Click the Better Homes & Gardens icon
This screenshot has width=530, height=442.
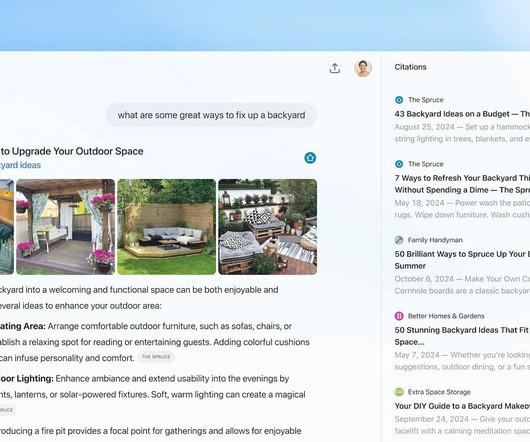pyautogui.click(x=399, y=316)
